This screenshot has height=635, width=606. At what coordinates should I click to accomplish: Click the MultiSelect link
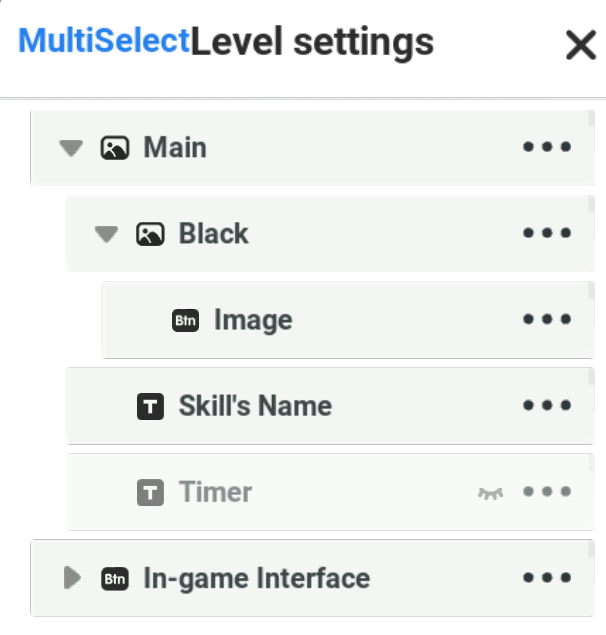click(x=104, y=41)
